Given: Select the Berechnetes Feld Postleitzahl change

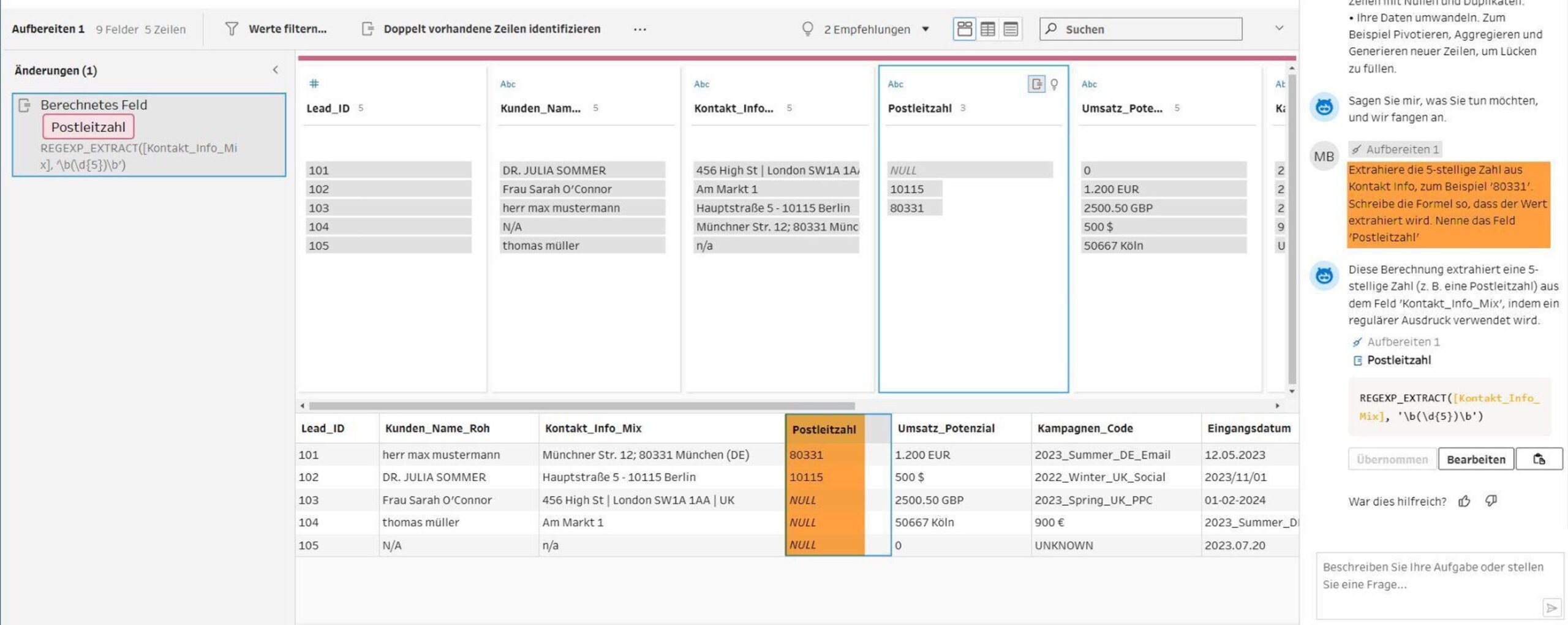Looking at the screenshot, I should click(x=149, y=135).
